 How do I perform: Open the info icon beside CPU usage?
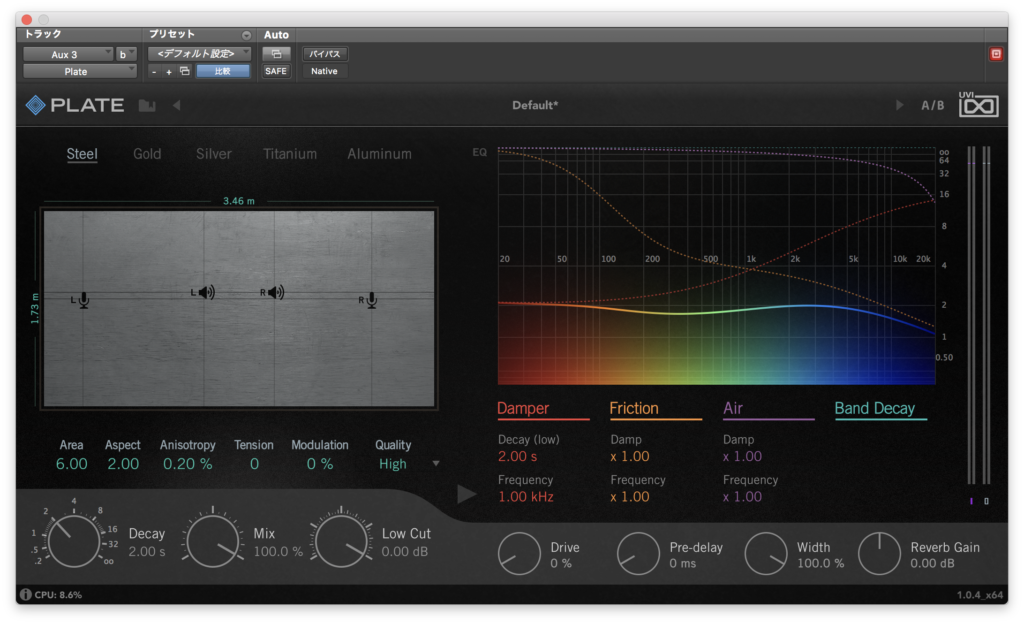(x=25, y=595)
